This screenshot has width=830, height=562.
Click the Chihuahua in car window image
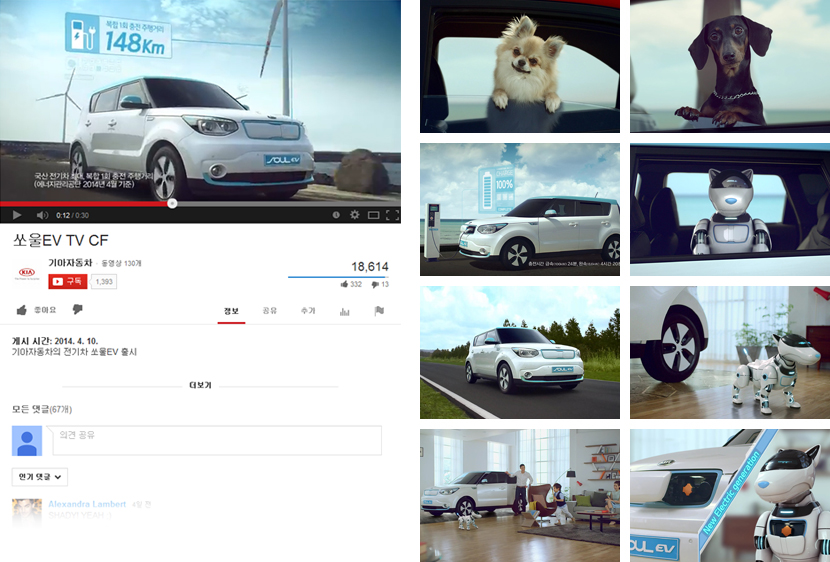tap(520, 66)
